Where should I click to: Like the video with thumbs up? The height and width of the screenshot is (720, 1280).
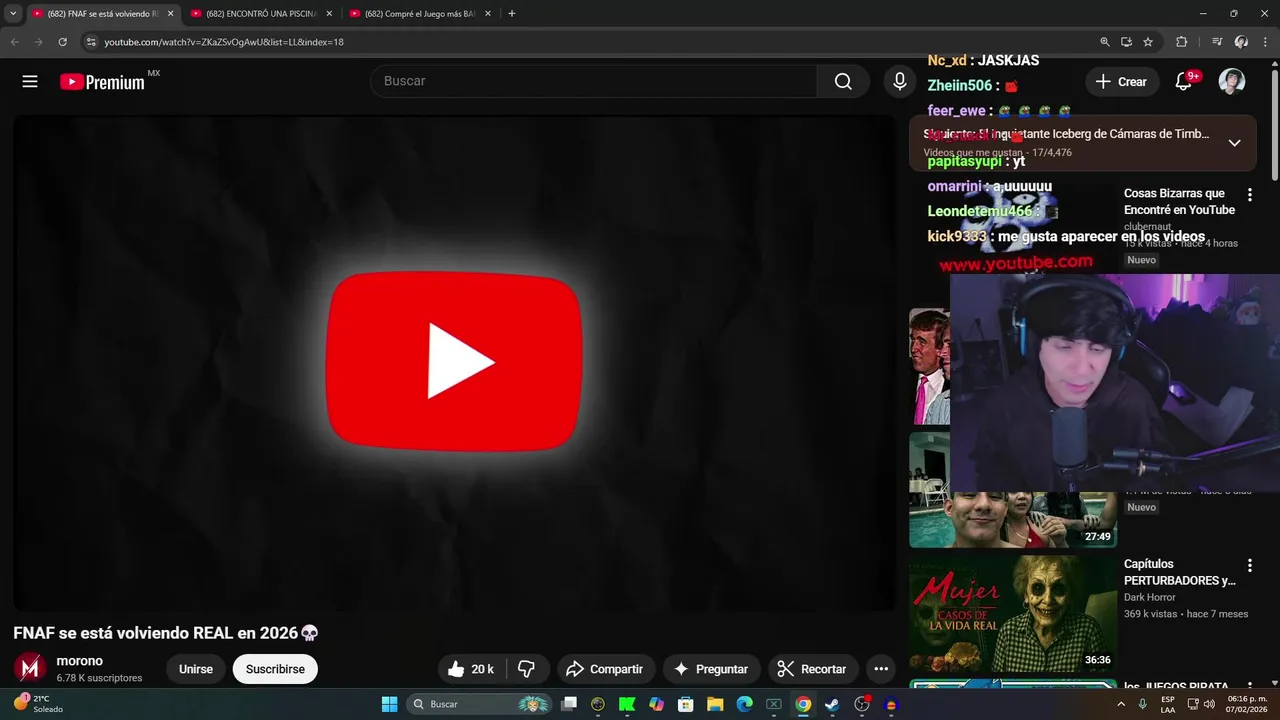[x=471, y=669]
